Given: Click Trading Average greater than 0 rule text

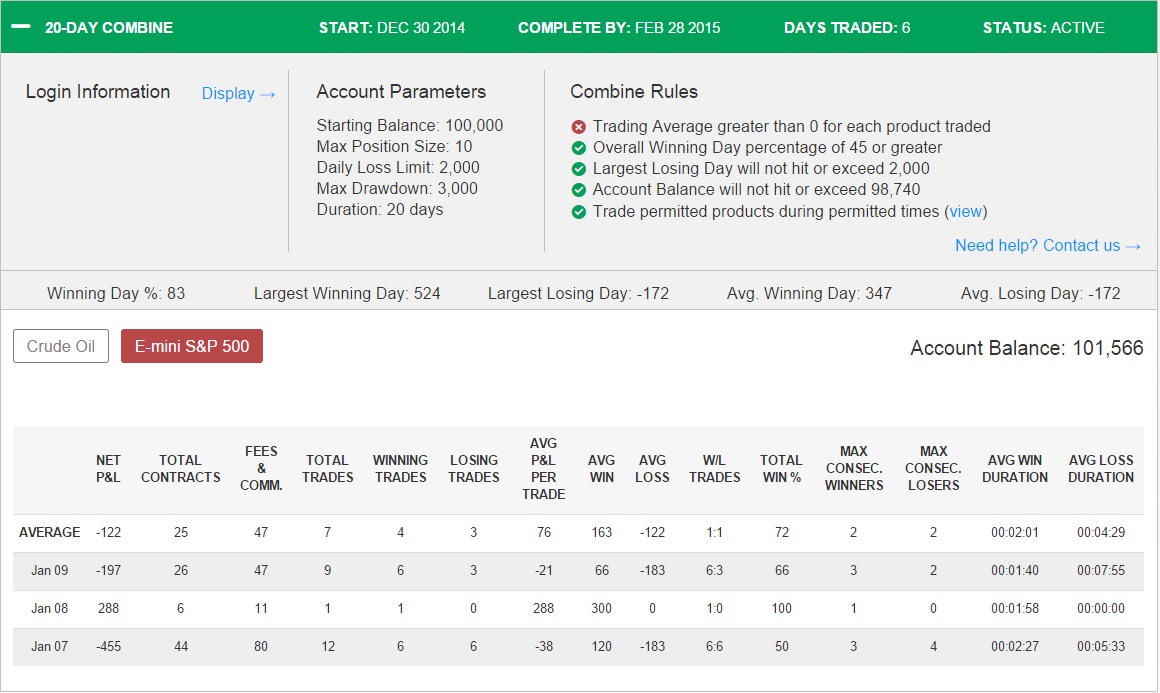Looking at the screenshot, I should coord(792,126).
